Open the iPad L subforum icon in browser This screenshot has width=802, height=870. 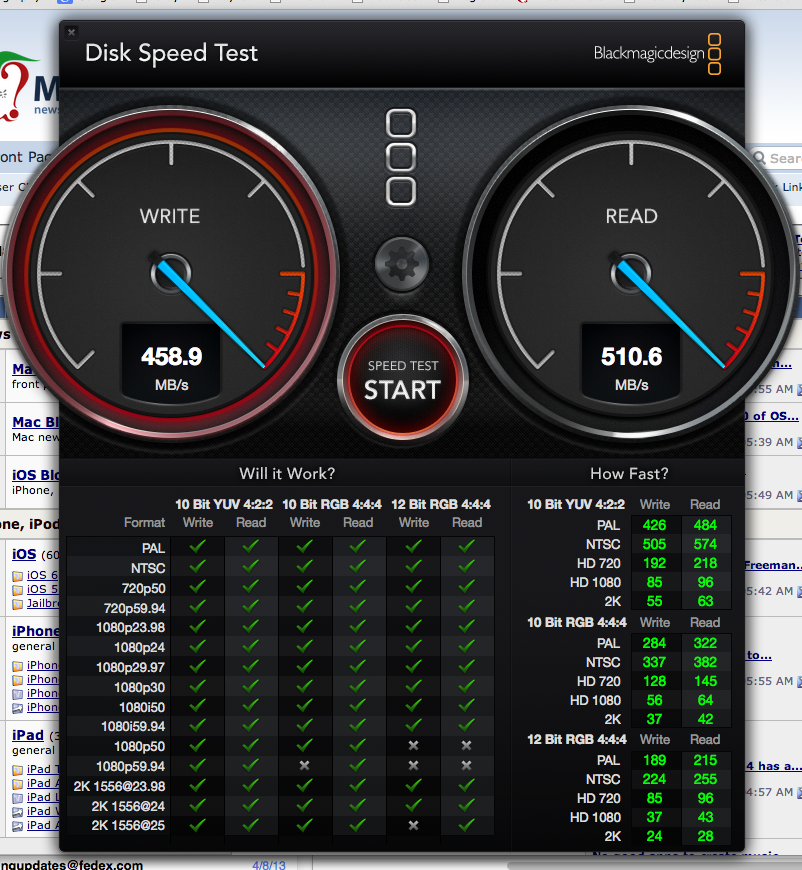(x=18, y=798)
